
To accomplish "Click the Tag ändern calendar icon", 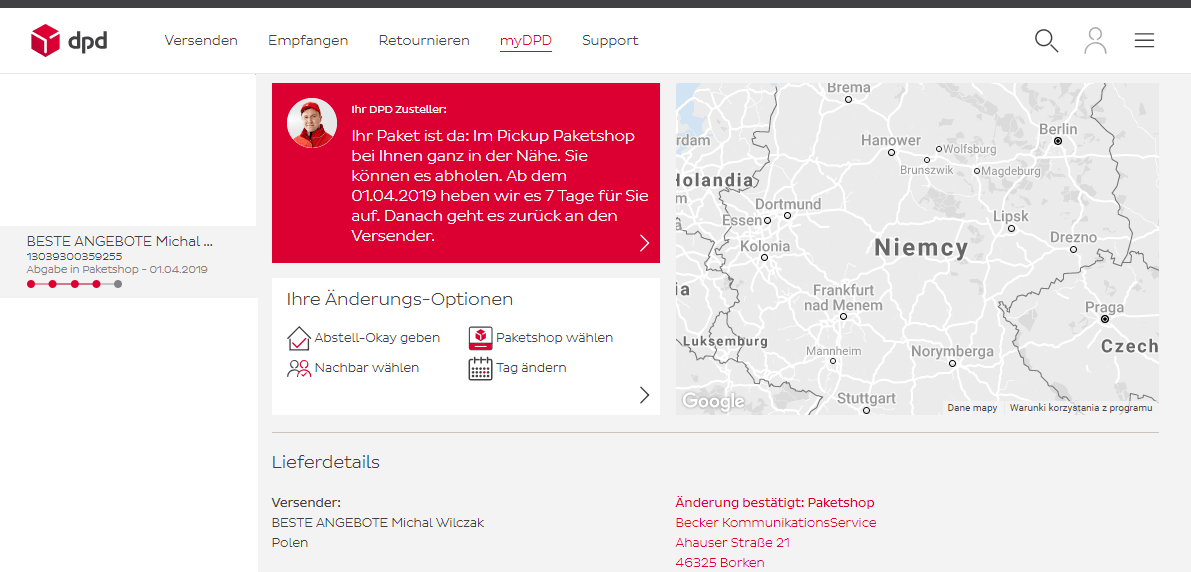I will click(x=481, y=368).
